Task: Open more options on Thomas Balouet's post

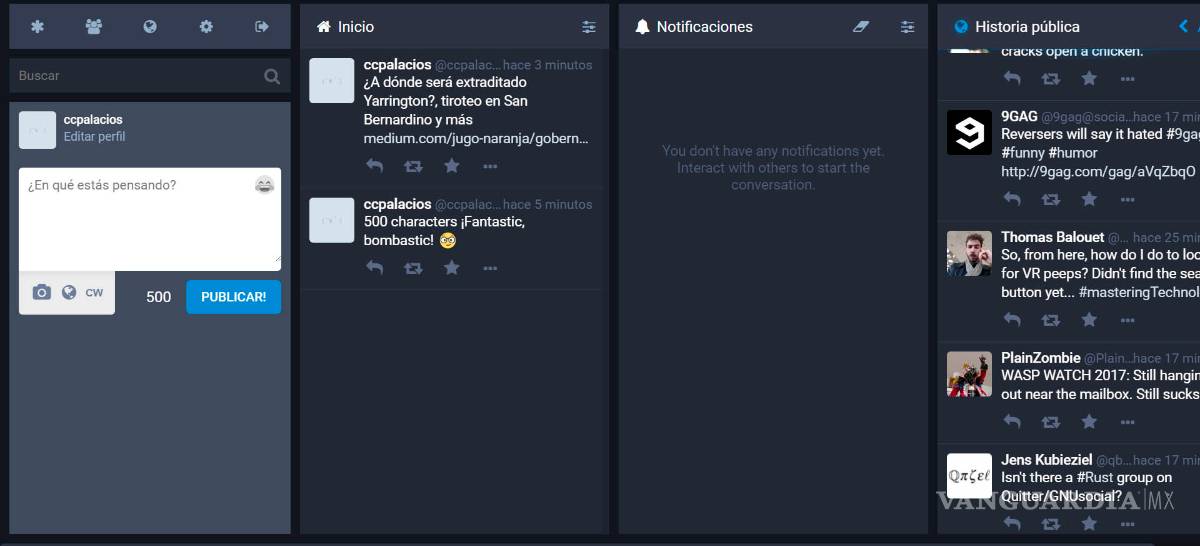Action: click(x=1128, y=321)
